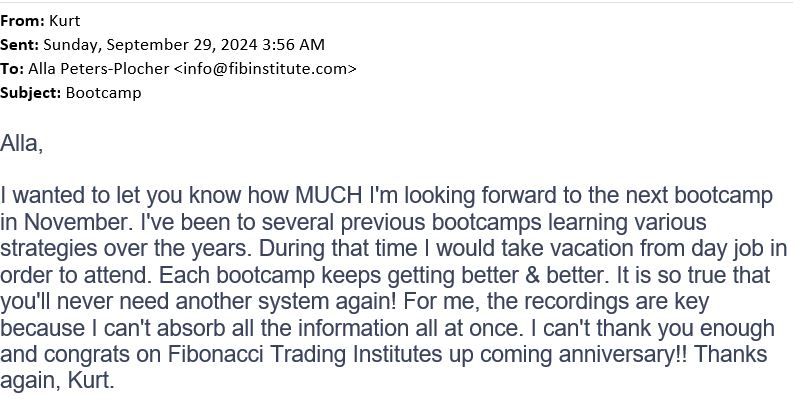The image size is (812, 419).
Task: Select the sender name Kurt in From line
Action: [x=65, y=21]
